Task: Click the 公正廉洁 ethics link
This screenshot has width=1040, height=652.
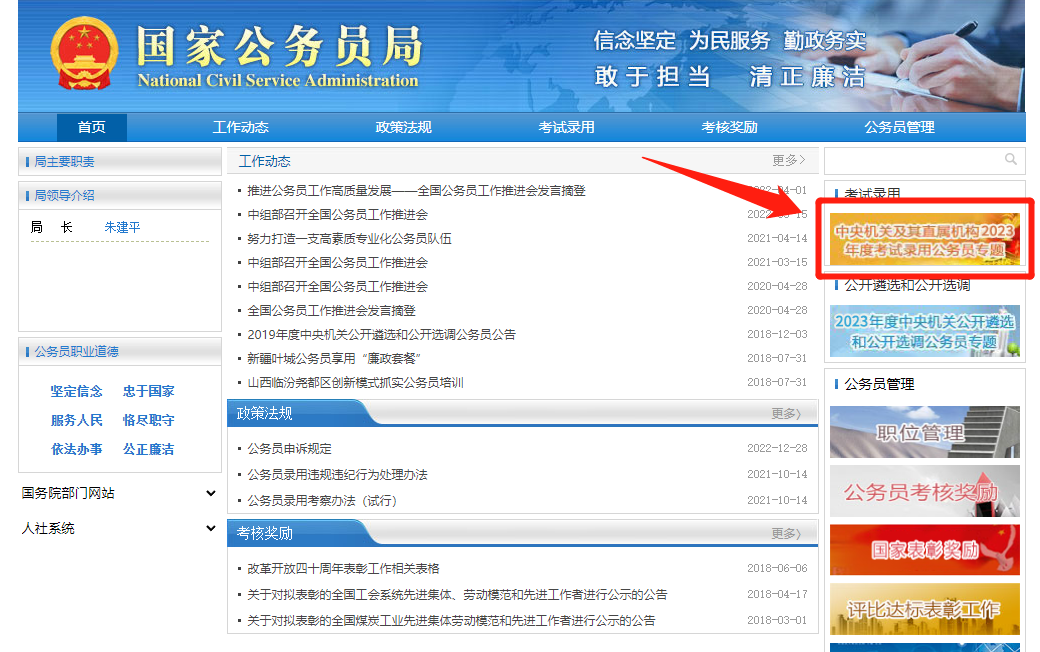Action: click(x=149, y=450)
